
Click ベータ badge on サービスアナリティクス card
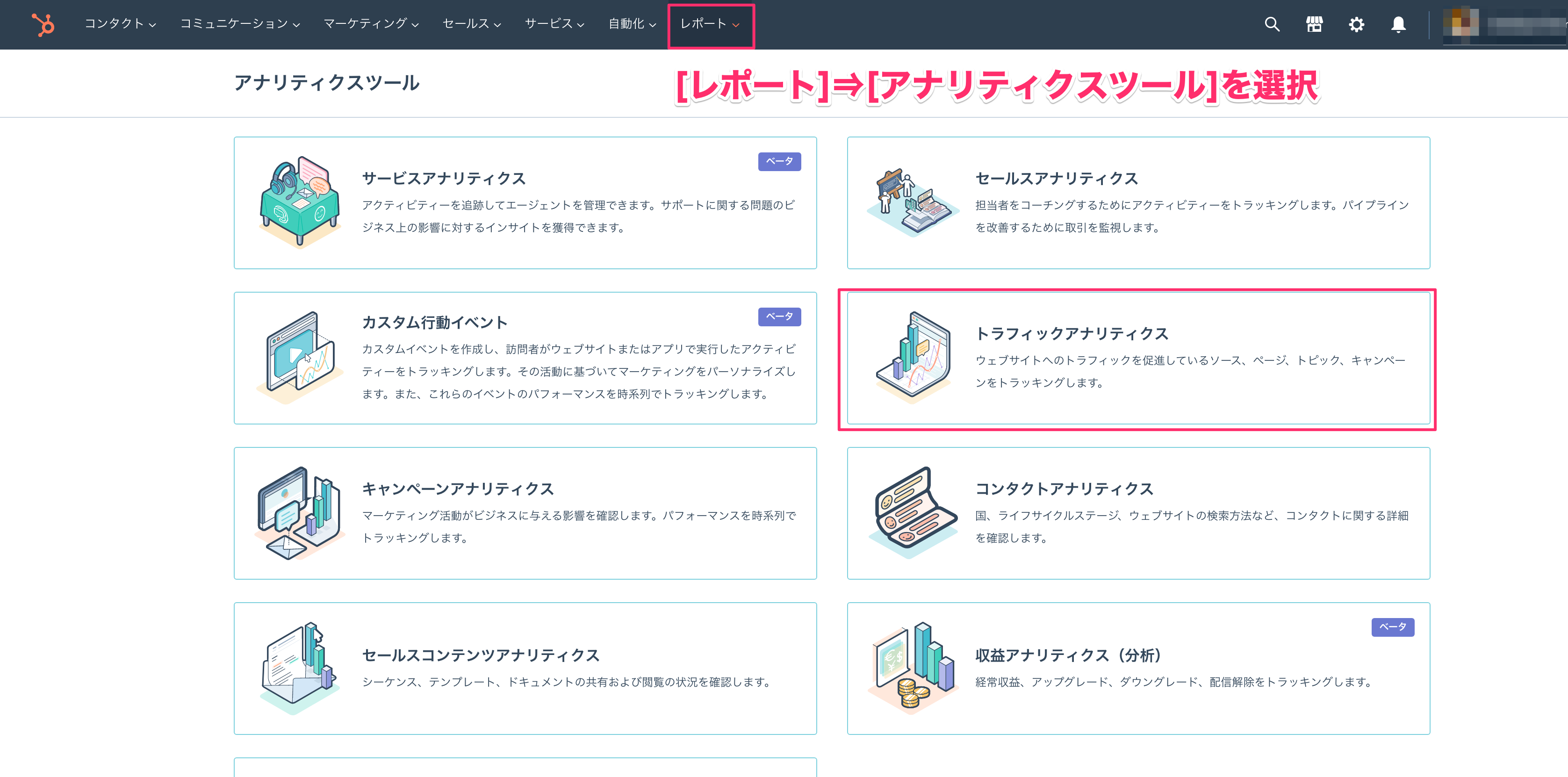tap(779, 161)
